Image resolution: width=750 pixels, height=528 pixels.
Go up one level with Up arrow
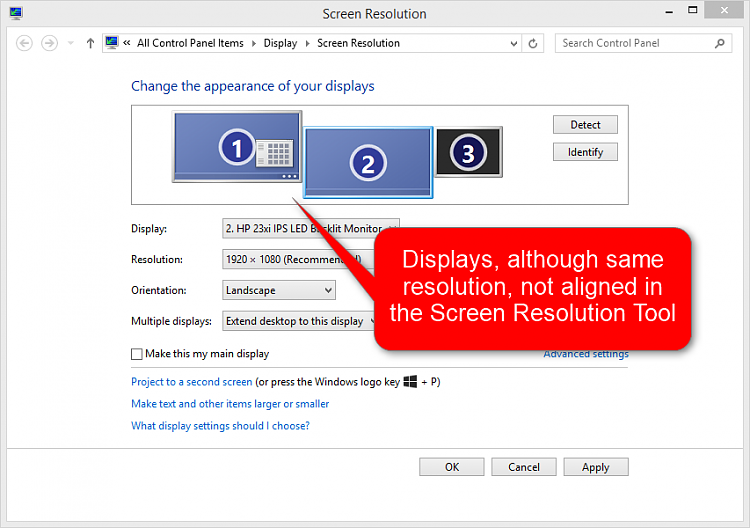tap(90, 44)
